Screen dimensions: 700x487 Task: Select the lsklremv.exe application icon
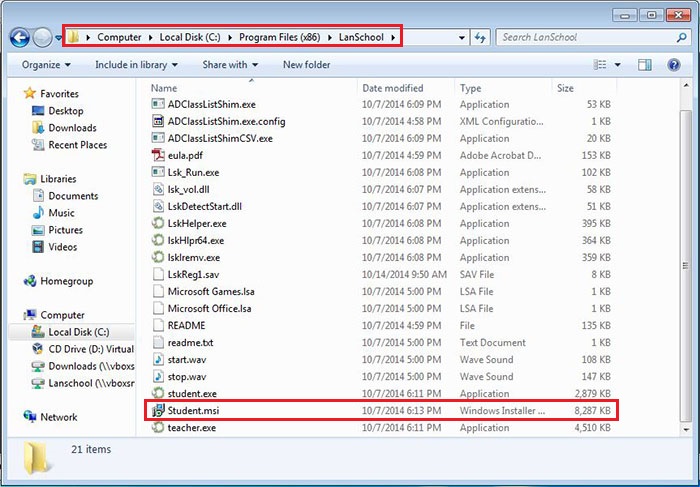158,257
